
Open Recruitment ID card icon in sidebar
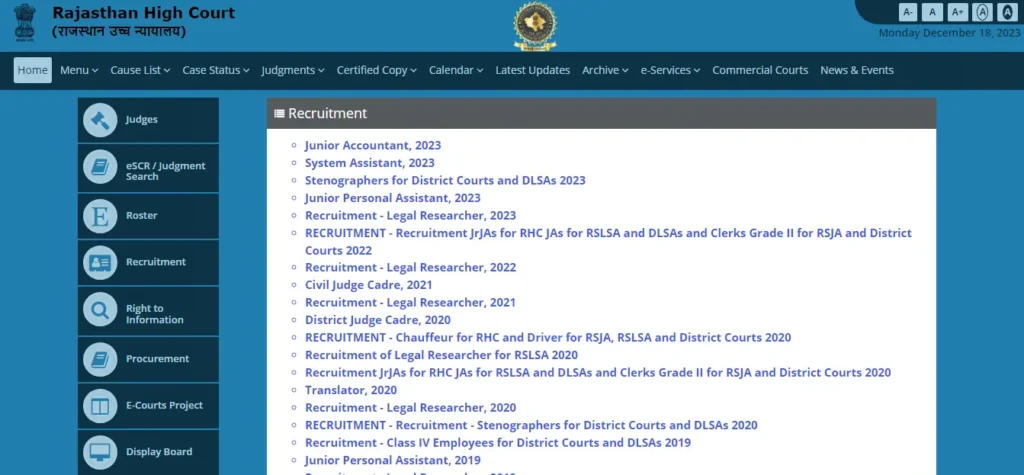coord(100,263)
